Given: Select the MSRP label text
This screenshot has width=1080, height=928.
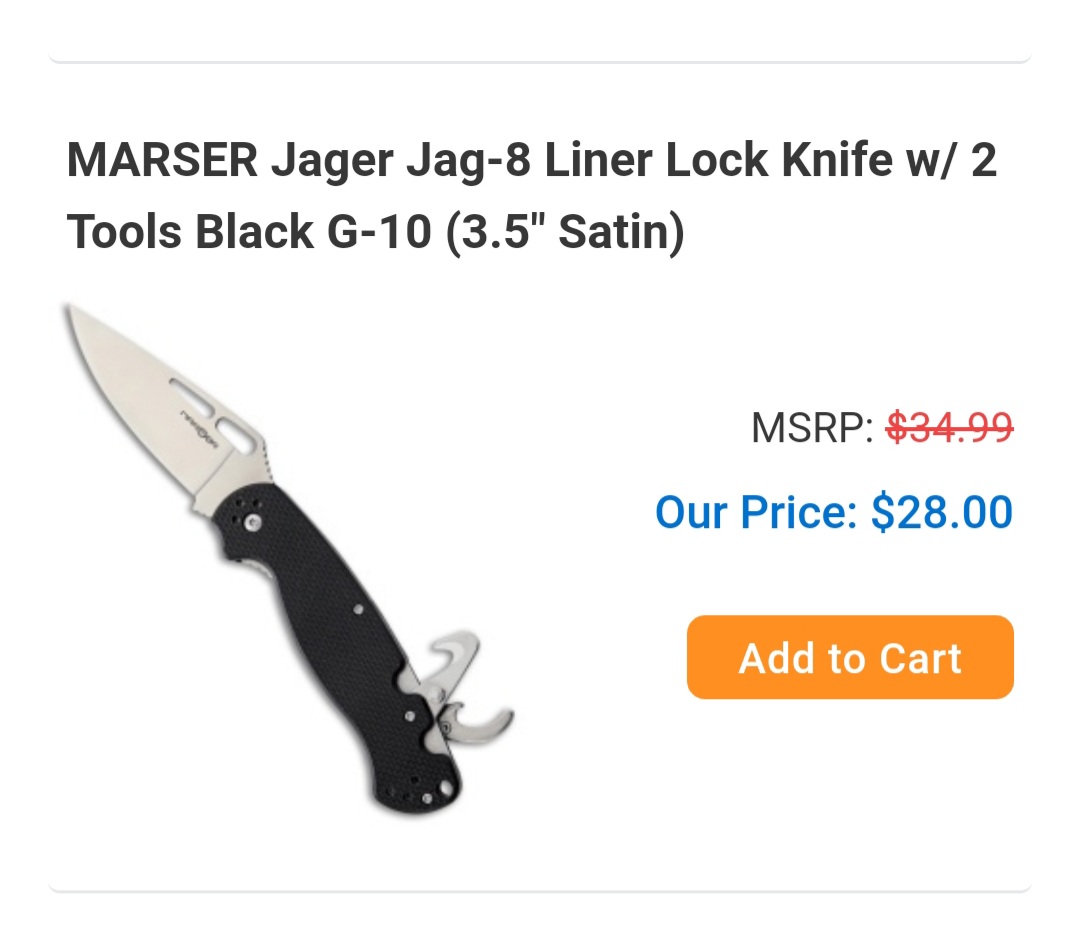Looking at the screenshot, I should [812, 428].
